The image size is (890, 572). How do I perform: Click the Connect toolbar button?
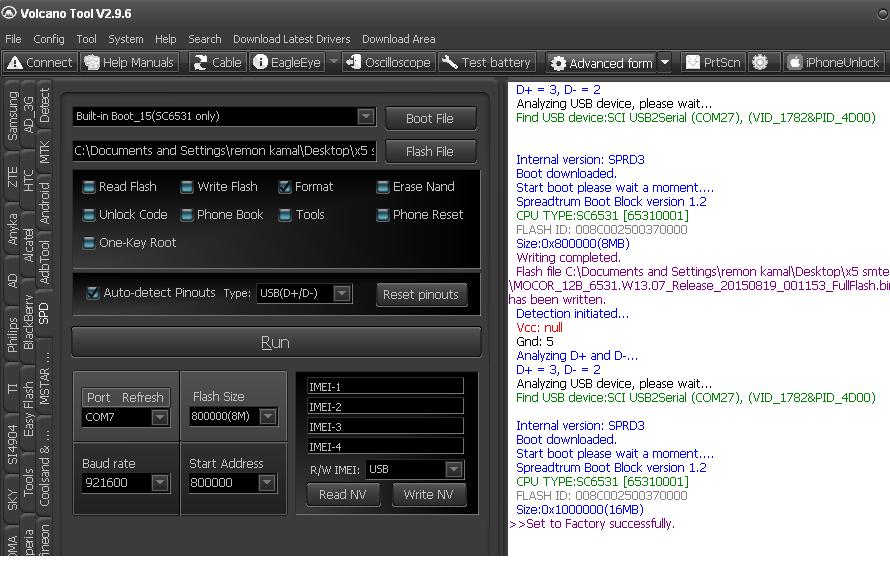(40, 62)
